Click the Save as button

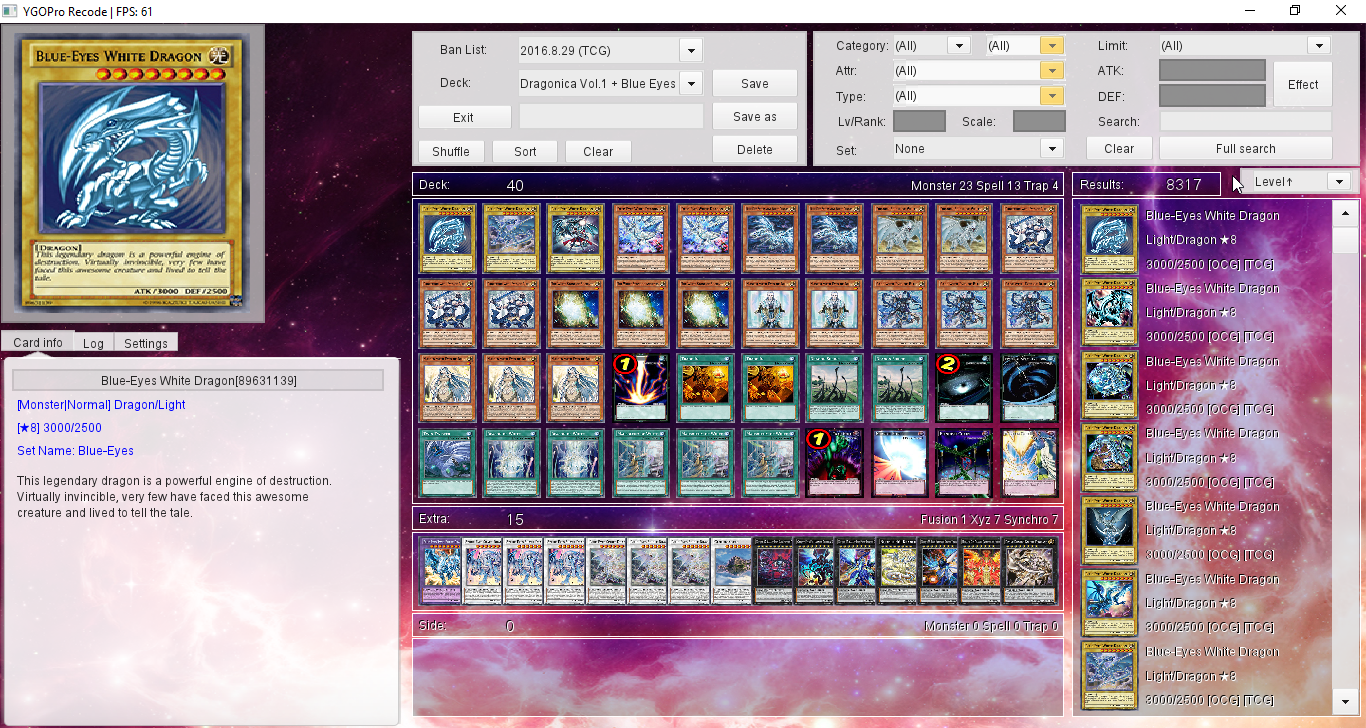755,117
